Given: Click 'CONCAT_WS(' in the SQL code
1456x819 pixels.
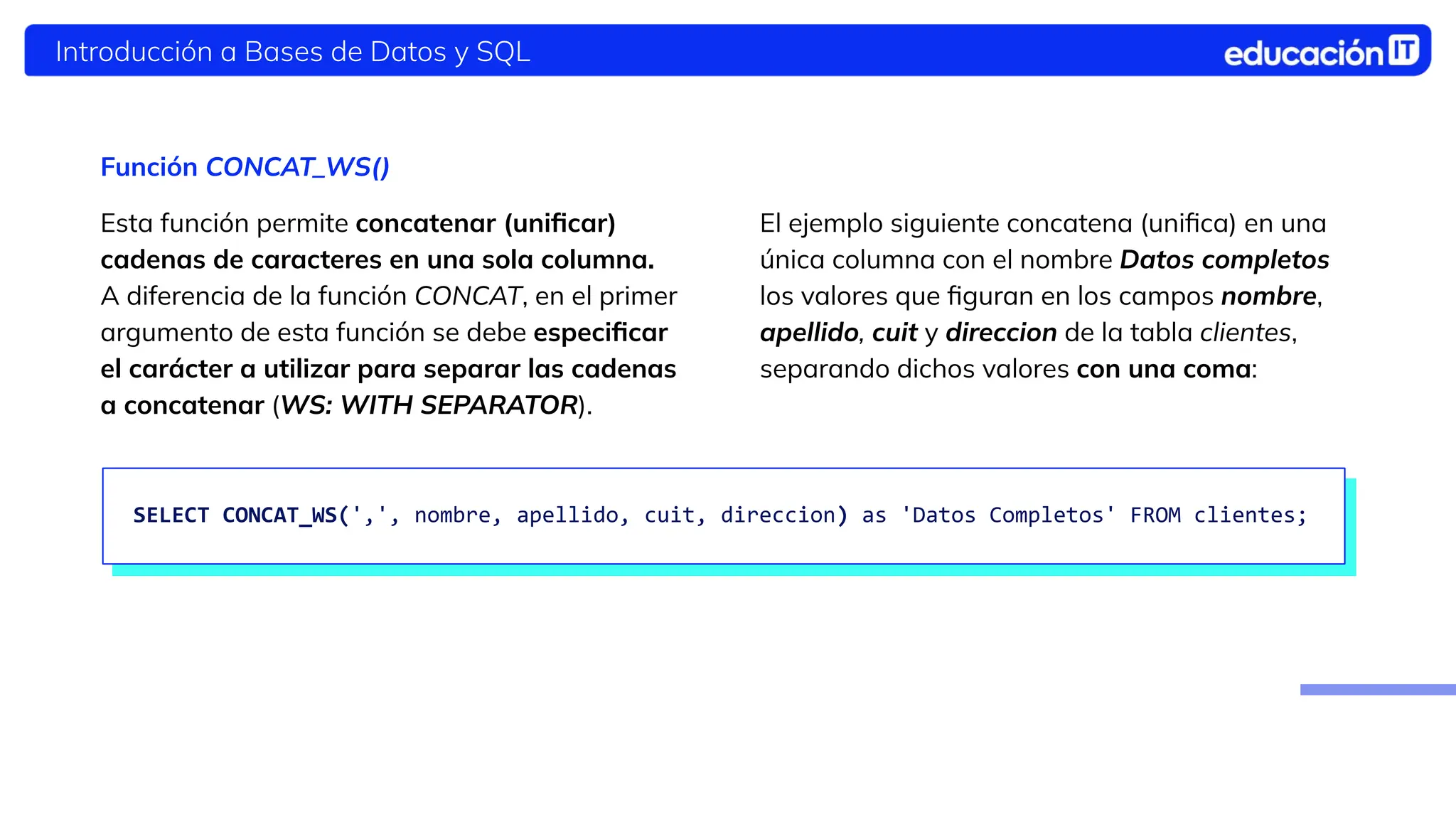Looking at the screenshot, I should pos(287,515).
